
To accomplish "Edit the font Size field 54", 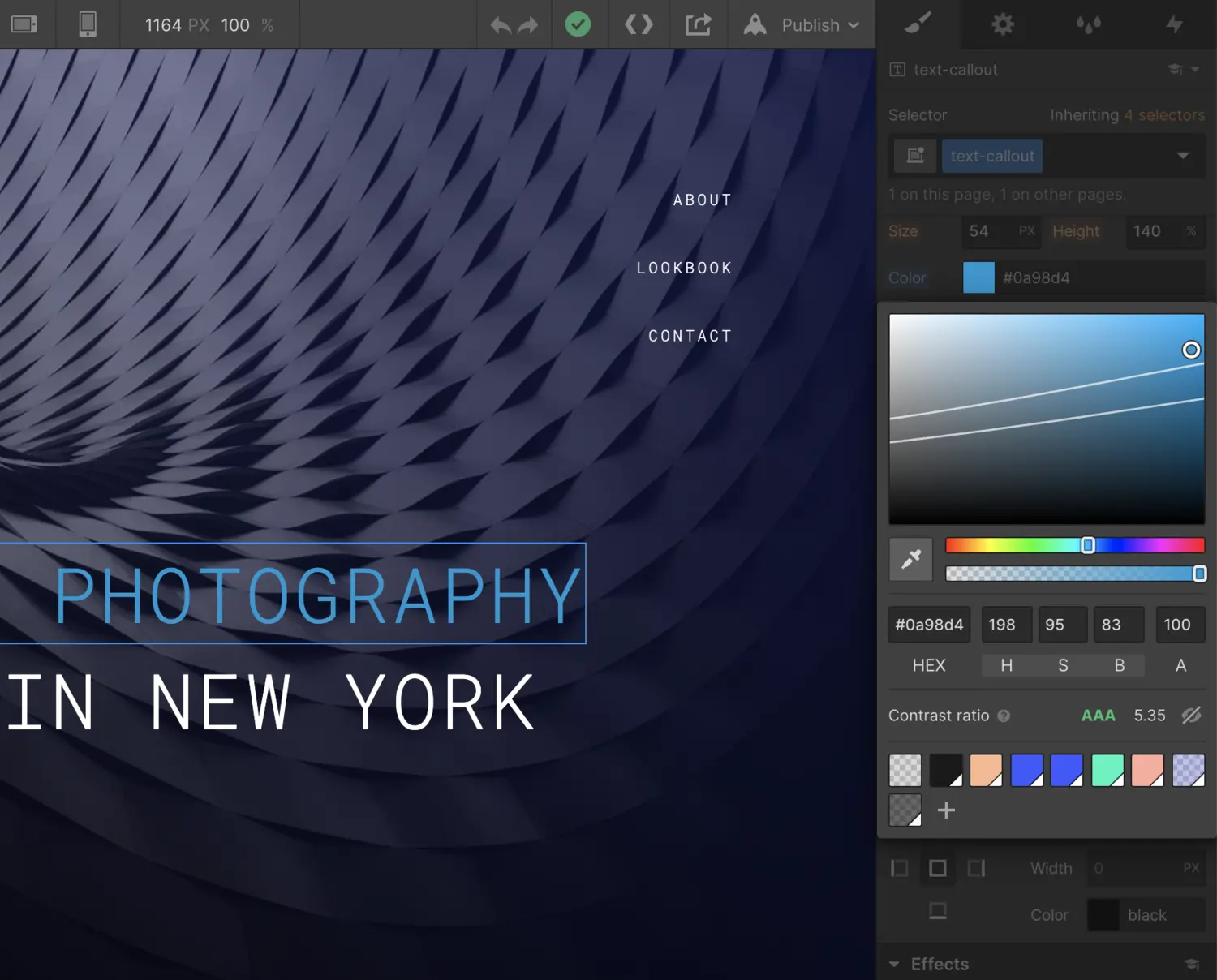I will click(x=1001, y=231).
